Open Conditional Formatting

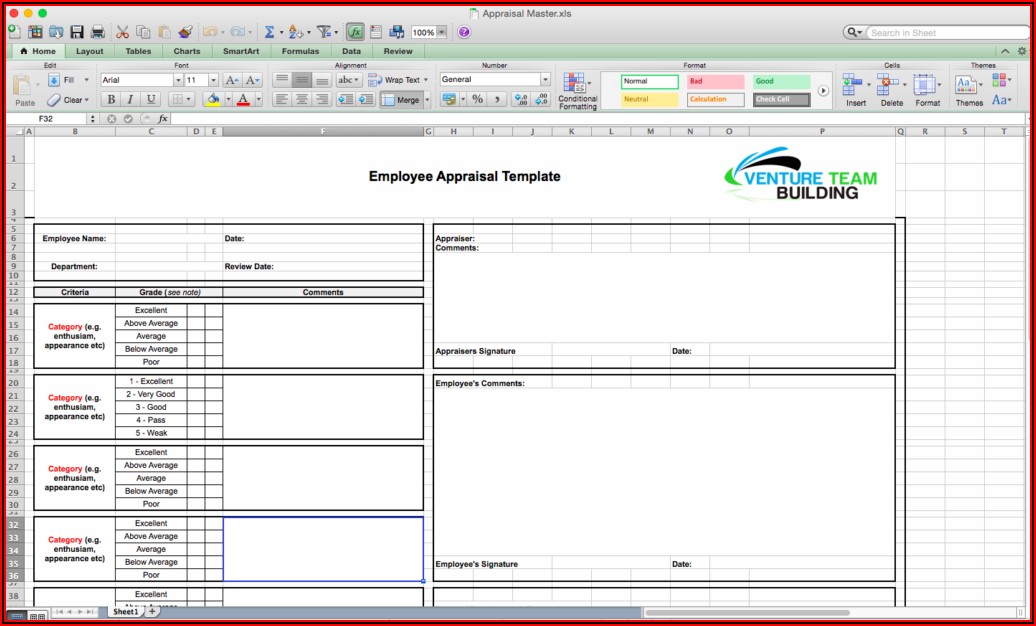577,91
